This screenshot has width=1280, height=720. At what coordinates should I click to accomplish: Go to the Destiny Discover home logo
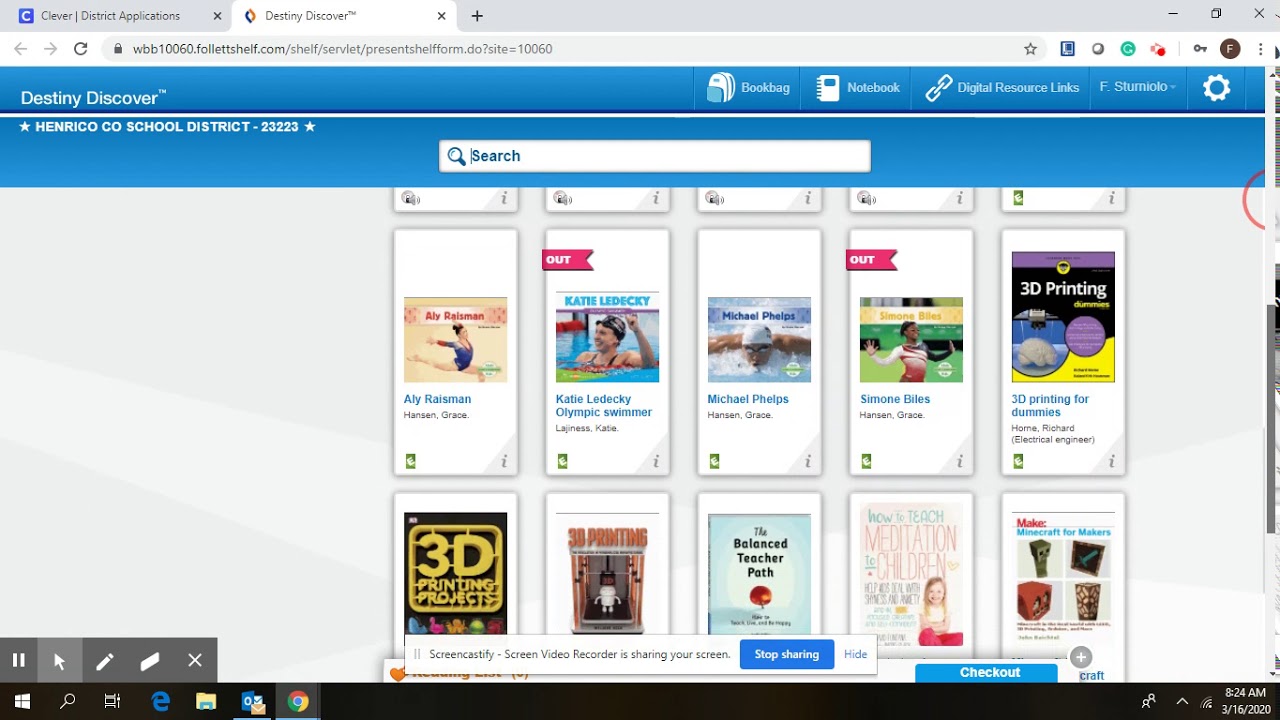pyautogui.click(x=93, y=97)
